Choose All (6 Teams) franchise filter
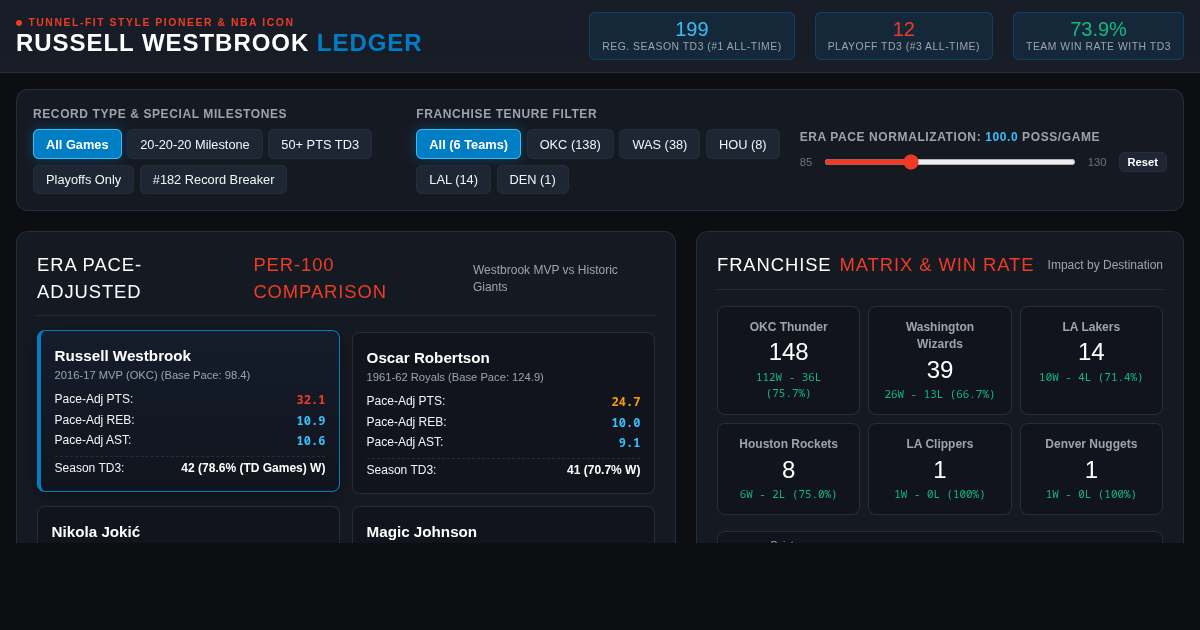This screenshot has width=1200, height=630. pyautogui.click(x=468, y=144)
